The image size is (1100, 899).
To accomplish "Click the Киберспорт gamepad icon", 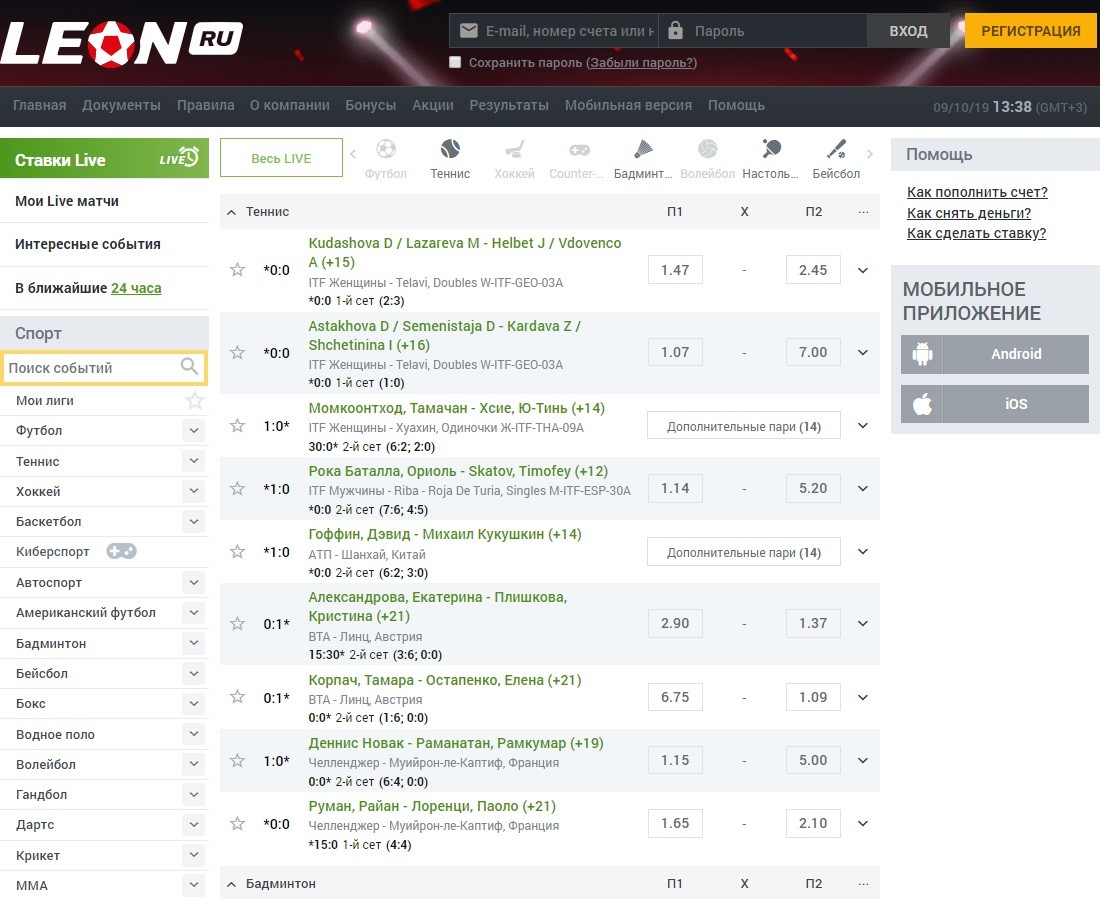I will tap(121, 552).
